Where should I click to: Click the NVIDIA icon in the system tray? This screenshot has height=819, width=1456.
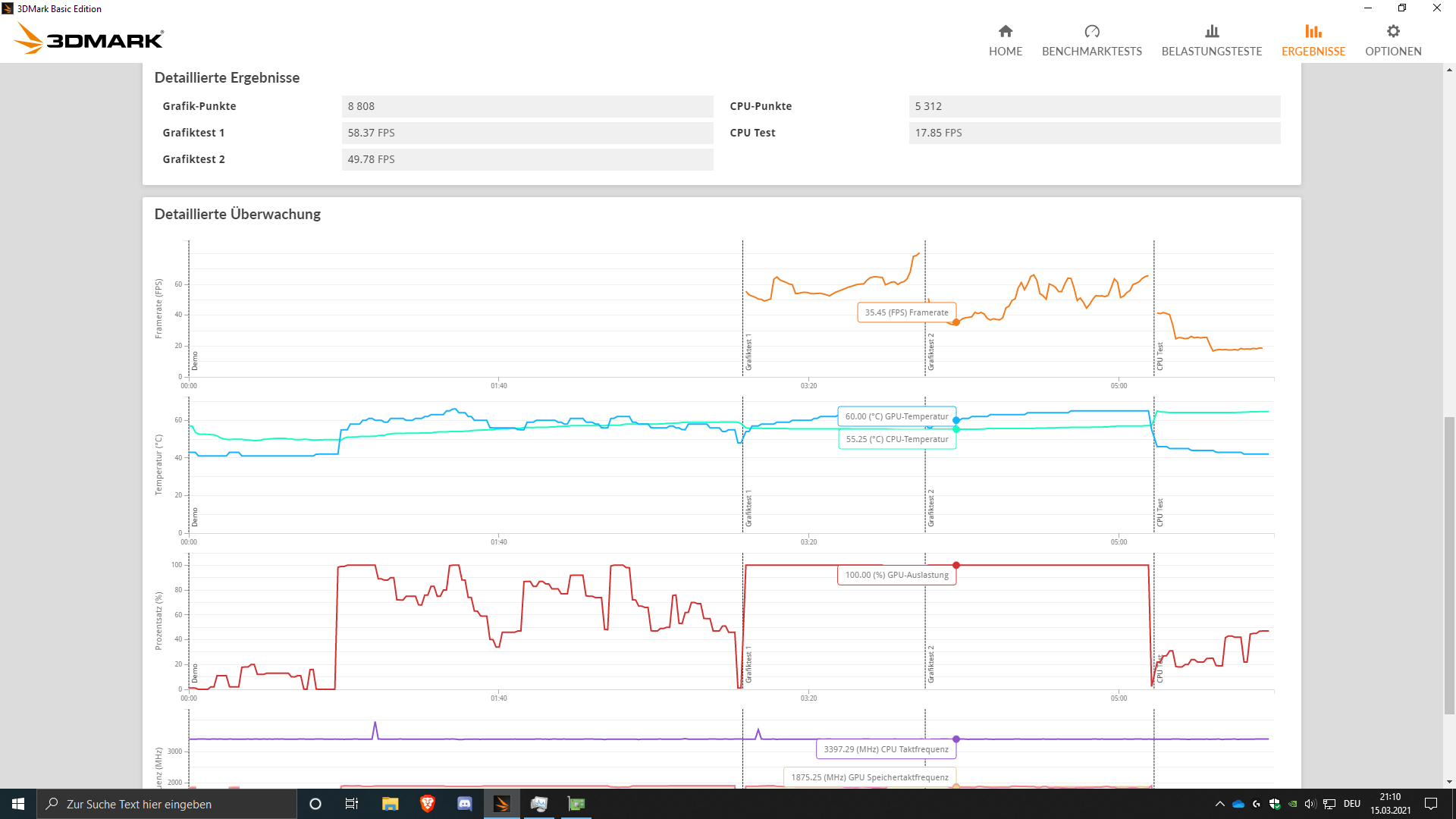tap(1292, 804)
